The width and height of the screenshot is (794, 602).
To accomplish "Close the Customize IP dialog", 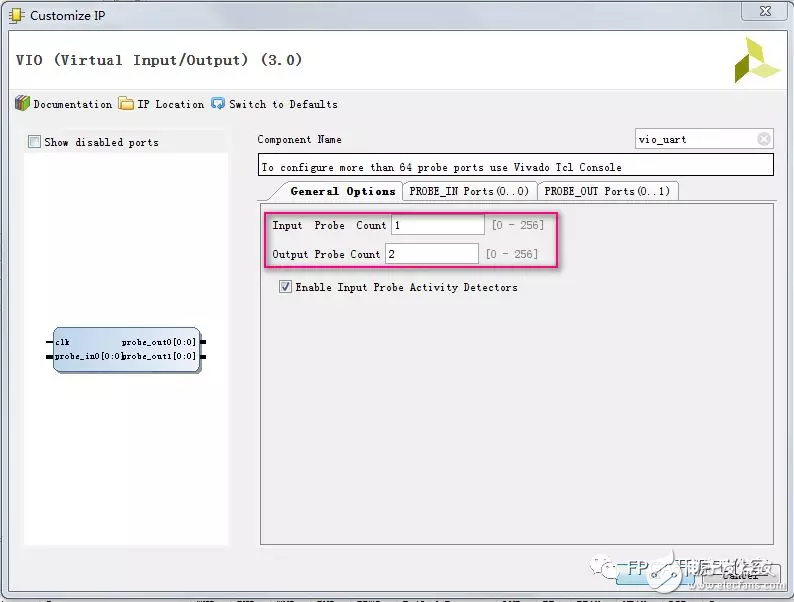I will click(x=765, y=10).
